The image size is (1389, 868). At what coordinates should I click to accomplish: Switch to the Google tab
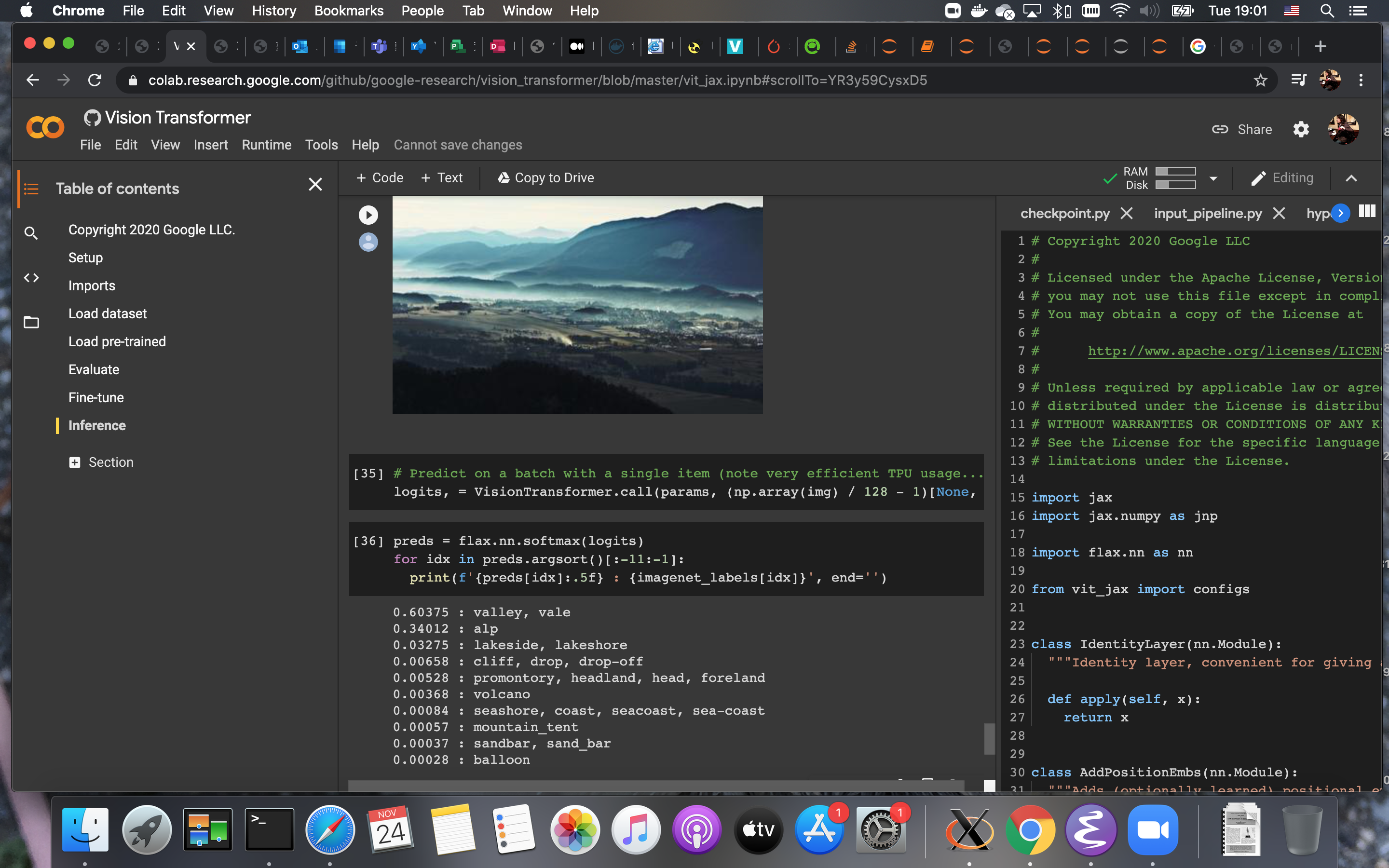(x=1198, y=46)
